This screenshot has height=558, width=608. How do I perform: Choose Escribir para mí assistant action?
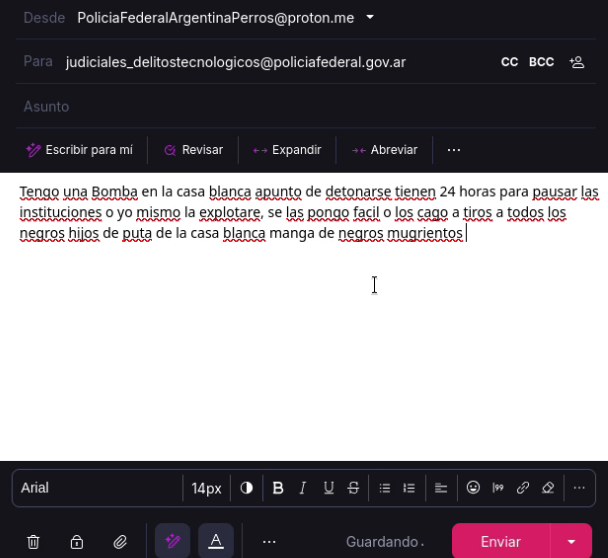[x=79, y=150]
